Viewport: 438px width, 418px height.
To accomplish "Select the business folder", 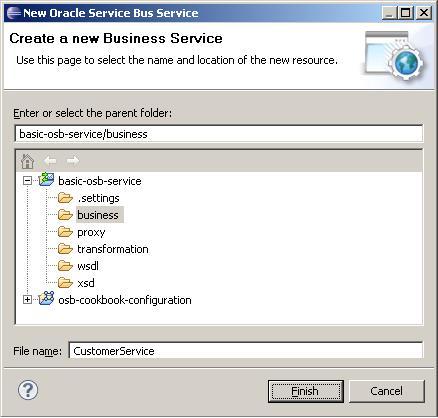I will click(x=98, y=215).
